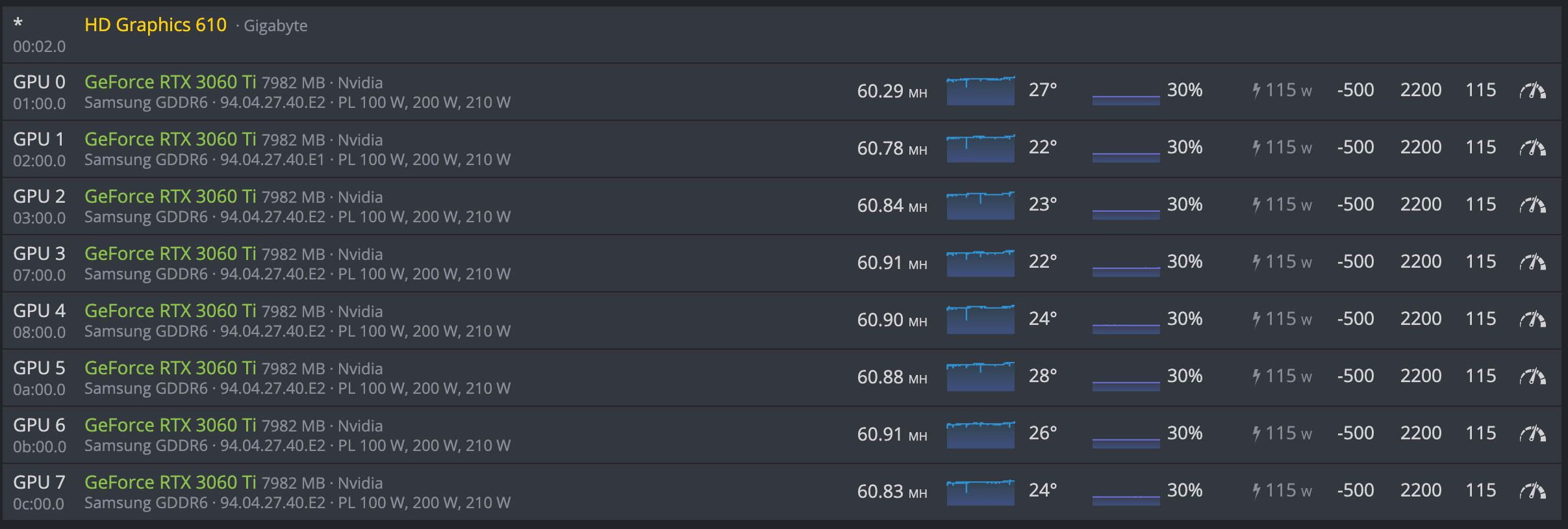
Task: Click speedometer icon in GPU 4 row
Action: point(1532,319)
